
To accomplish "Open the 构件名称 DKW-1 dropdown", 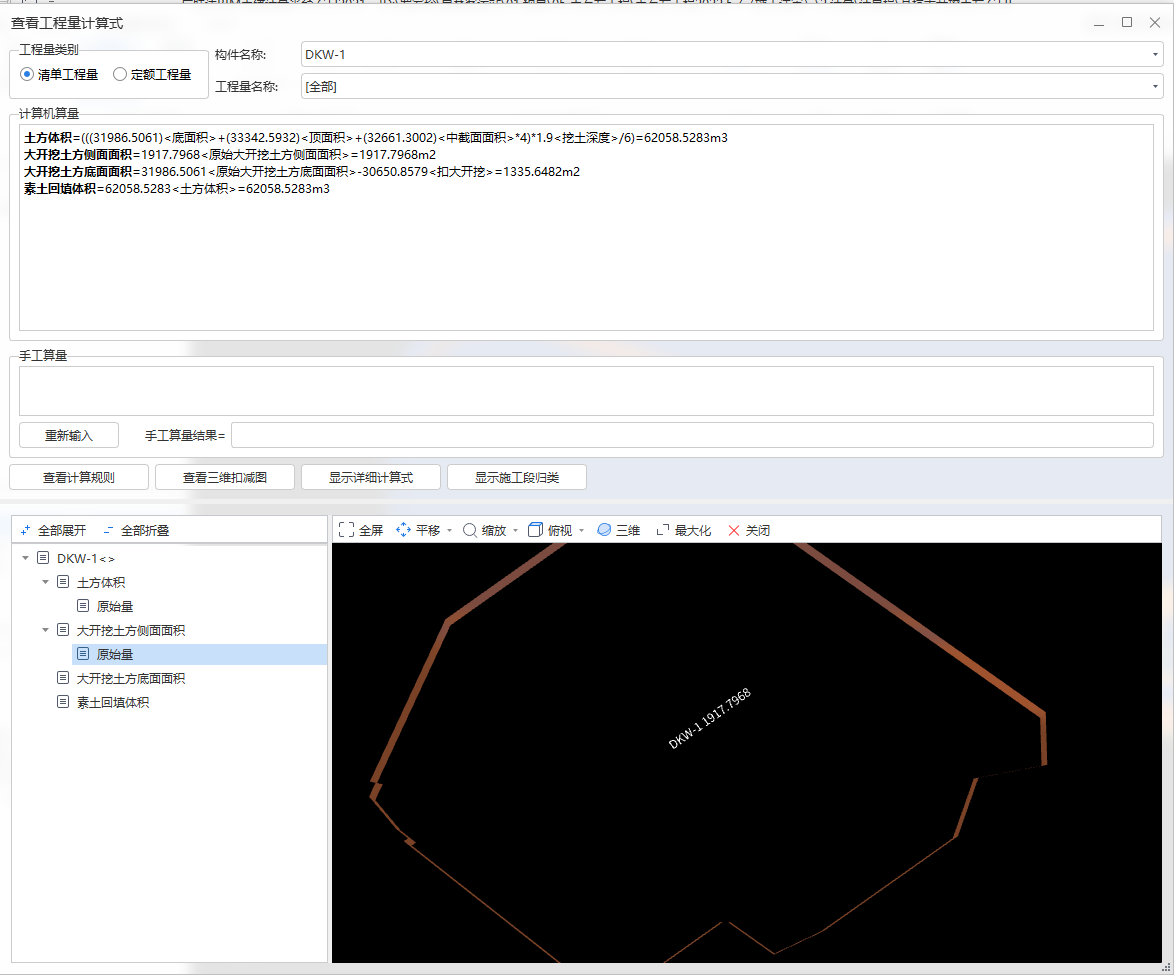I will pyautogui.click(x=1155, y=55).
